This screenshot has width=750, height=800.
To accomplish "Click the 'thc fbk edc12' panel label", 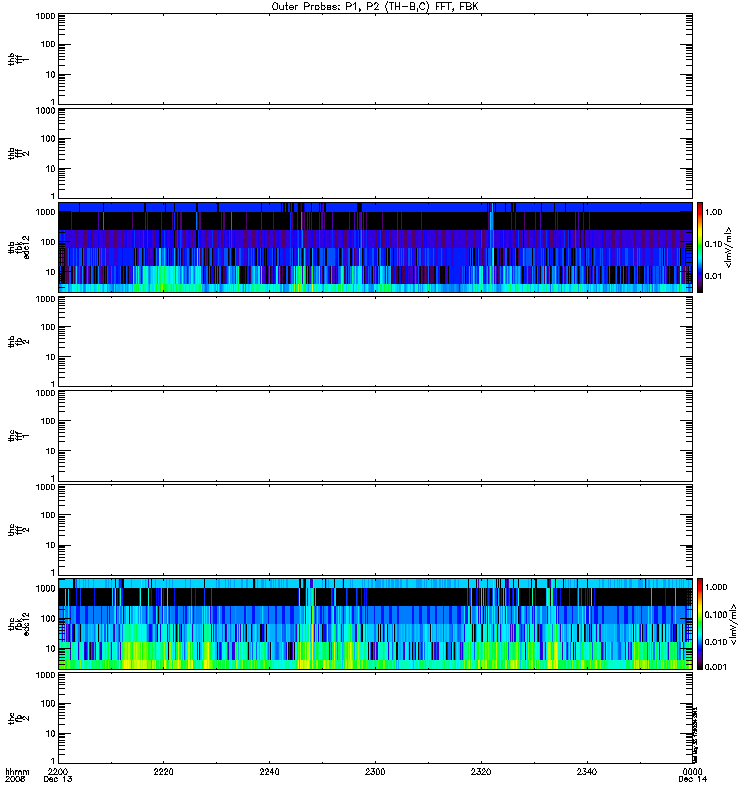I will (19, 624).
